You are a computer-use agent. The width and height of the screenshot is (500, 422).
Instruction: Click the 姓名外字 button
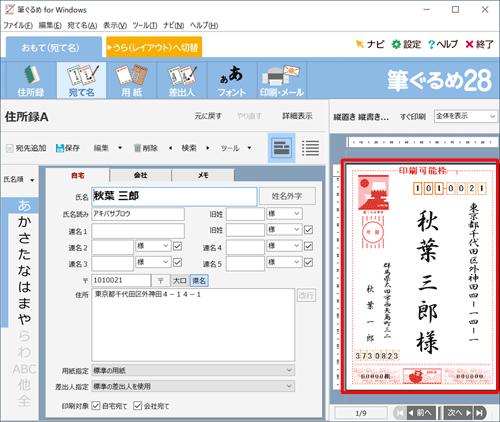pyautogui.click(x=287, y=196)
